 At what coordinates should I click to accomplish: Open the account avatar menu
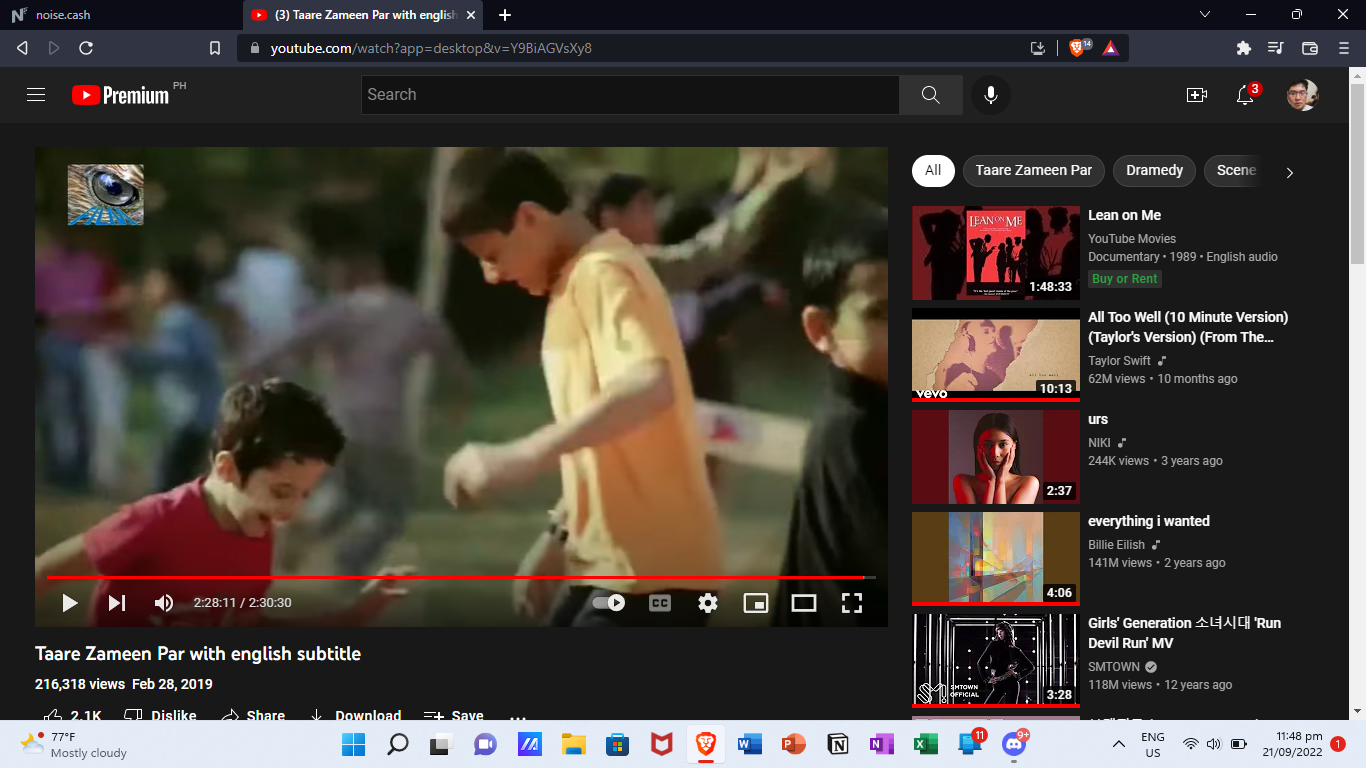[1302, 95]
